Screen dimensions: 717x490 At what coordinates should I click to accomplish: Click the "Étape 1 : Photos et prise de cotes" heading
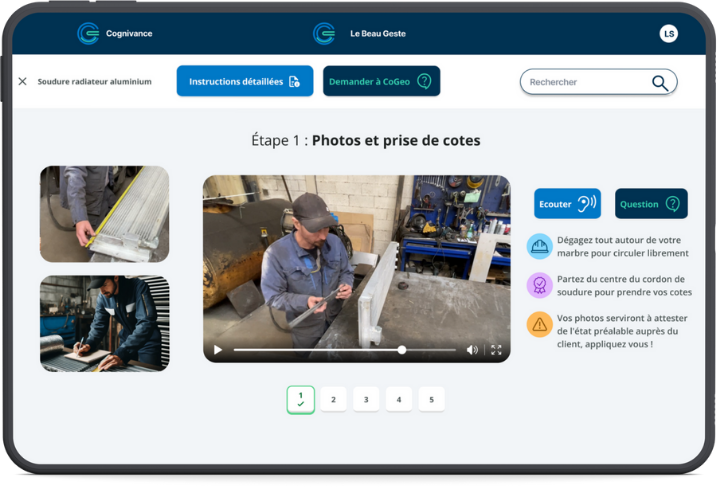point(366,140)
